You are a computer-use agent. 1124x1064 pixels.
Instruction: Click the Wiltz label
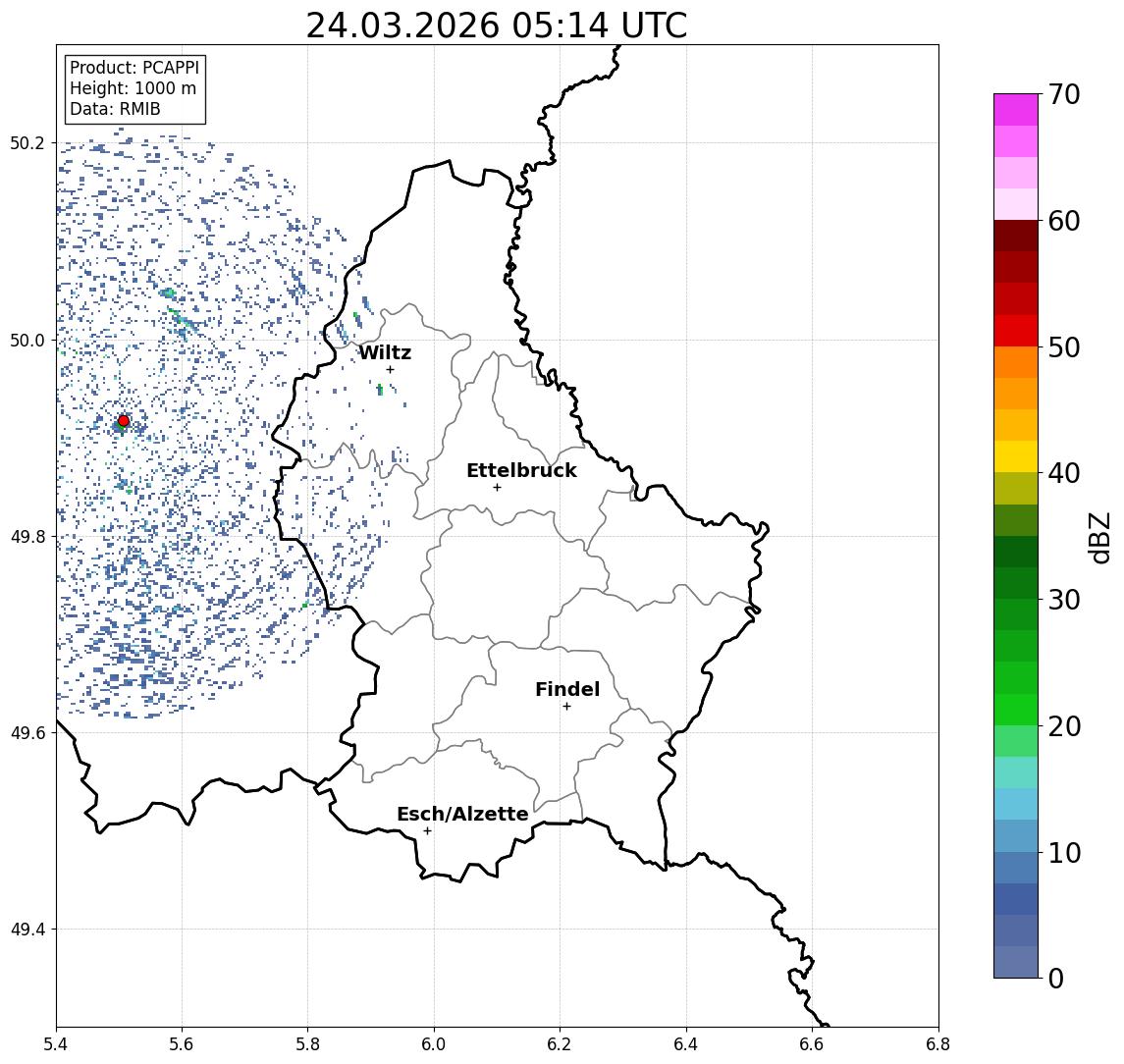tap(385, 352)
